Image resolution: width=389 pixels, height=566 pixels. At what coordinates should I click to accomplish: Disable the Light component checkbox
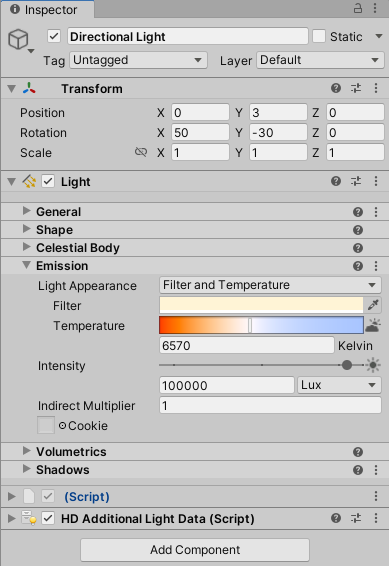click(x=48, y=181)
